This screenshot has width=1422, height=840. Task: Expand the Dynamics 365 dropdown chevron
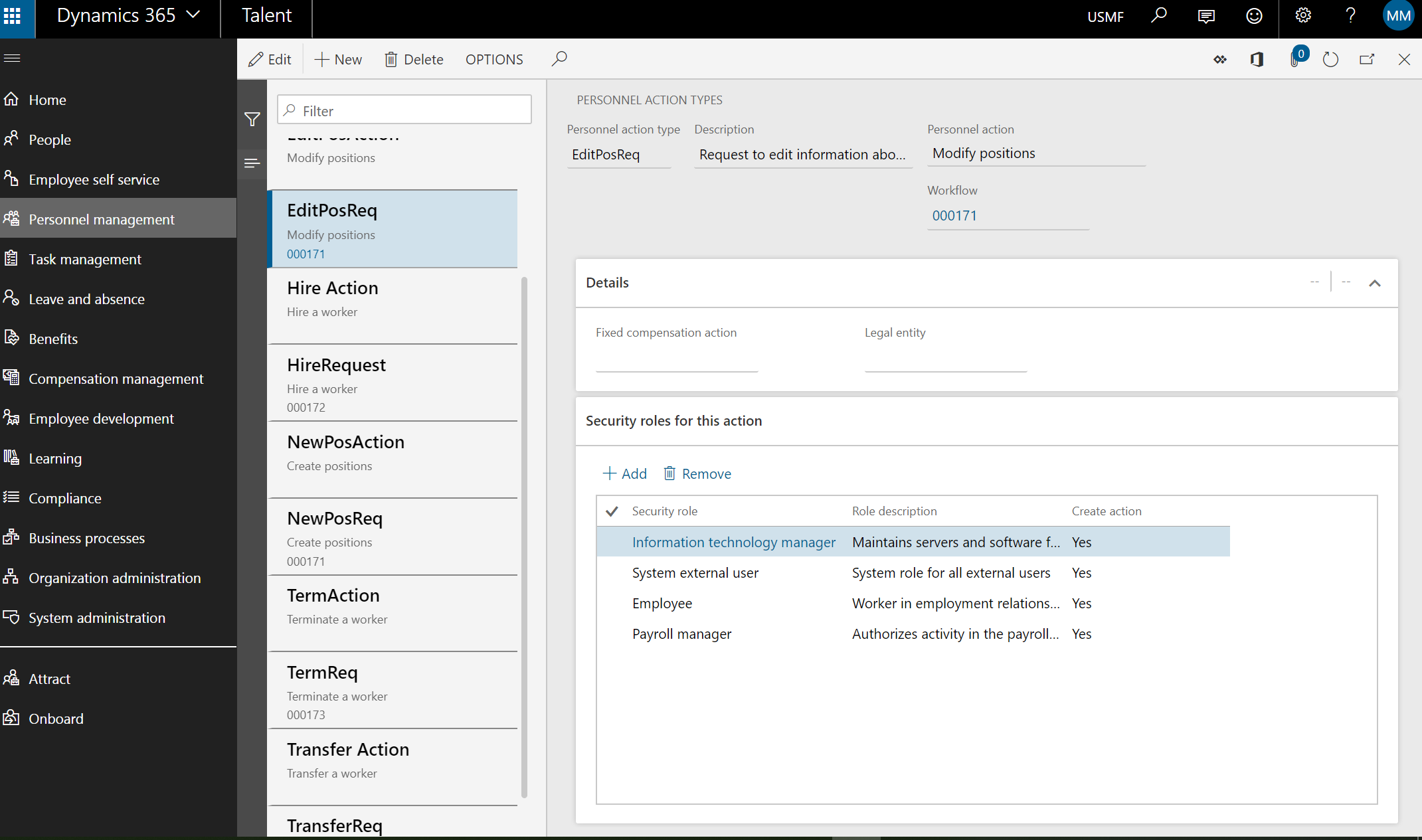tap(193, 15)
